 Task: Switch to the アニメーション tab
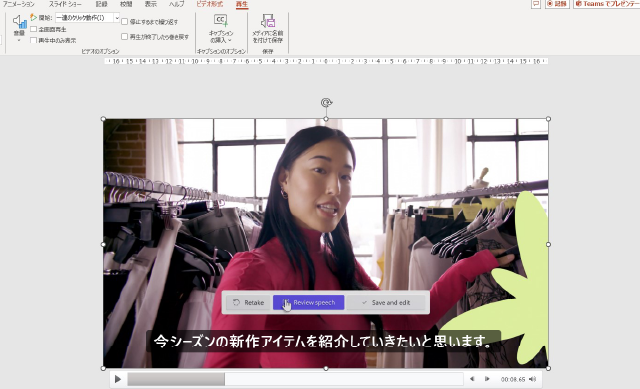coord(18,4)
